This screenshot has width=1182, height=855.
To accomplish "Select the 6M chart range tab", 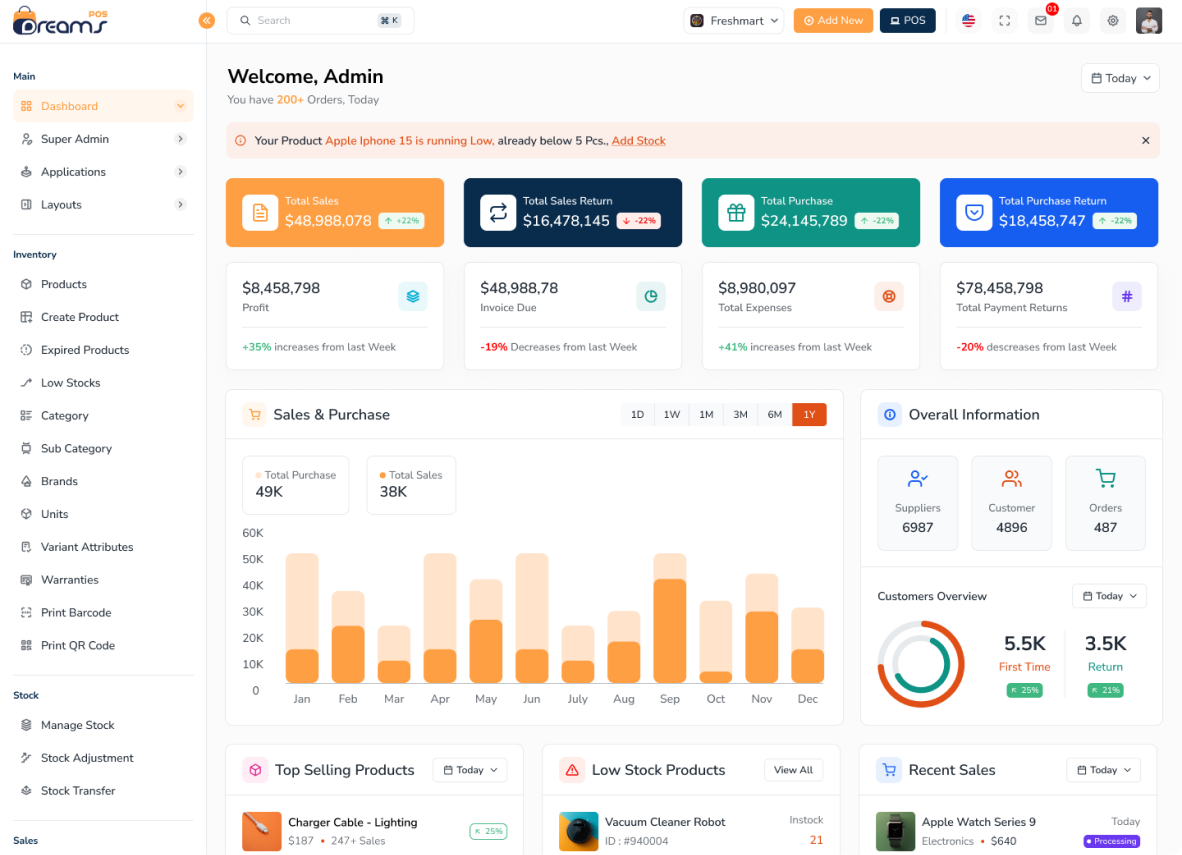I will [x=775, y=415].
